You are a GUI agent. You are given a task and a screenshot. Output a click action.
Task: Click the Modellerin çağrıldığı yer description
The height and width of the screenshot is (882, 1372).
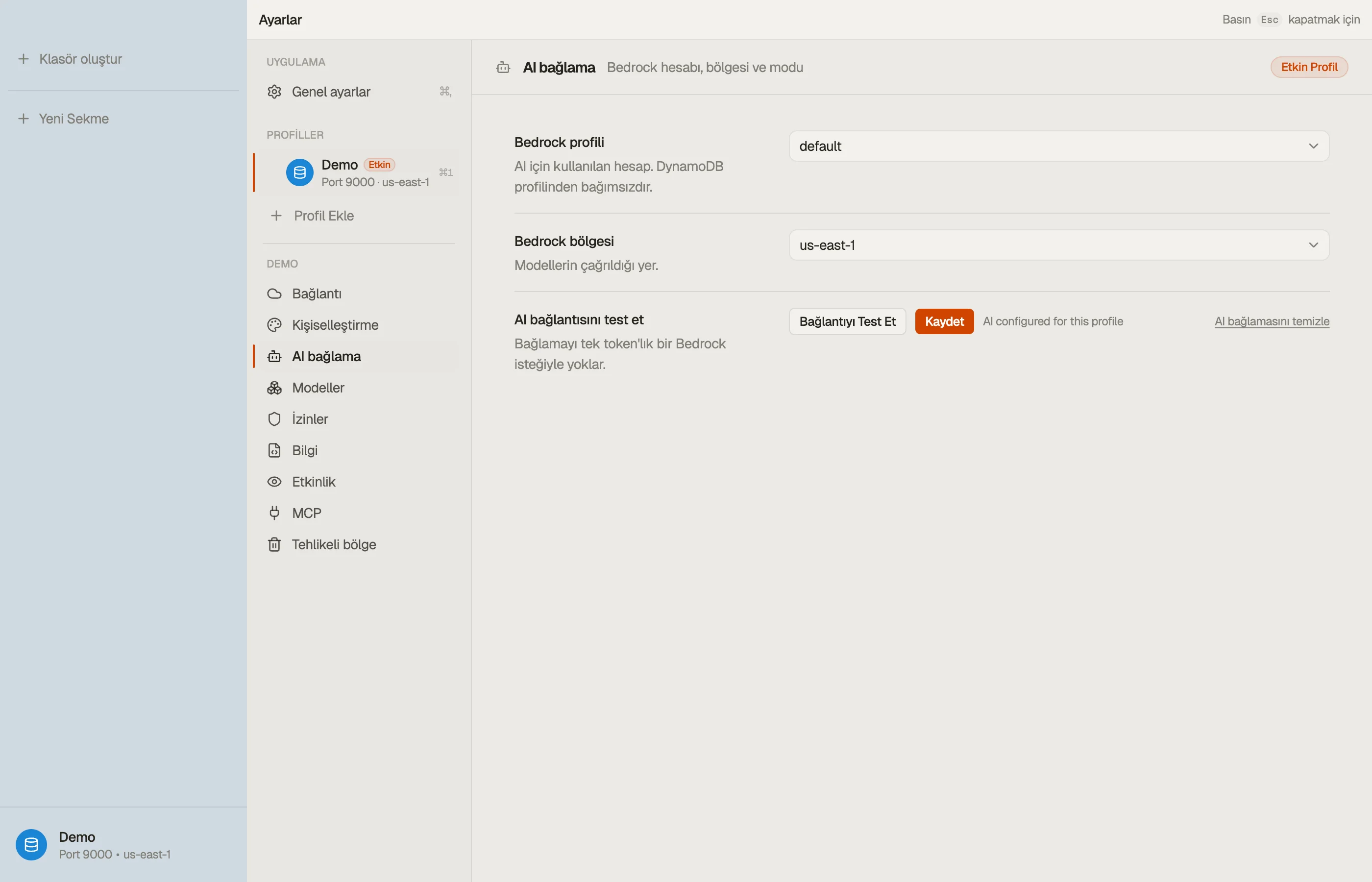point(586,265)
